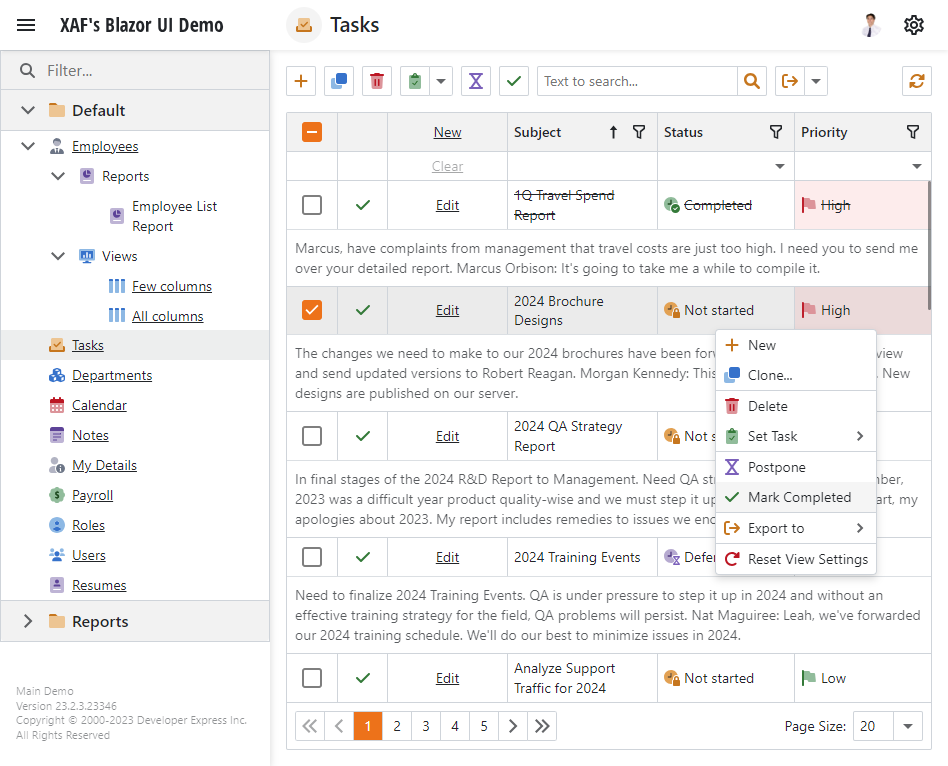The width and height of the screenshot is (948, 766).
Task: Click Edit link for 2024 QA Strategy Report
Action: [447, 436]
